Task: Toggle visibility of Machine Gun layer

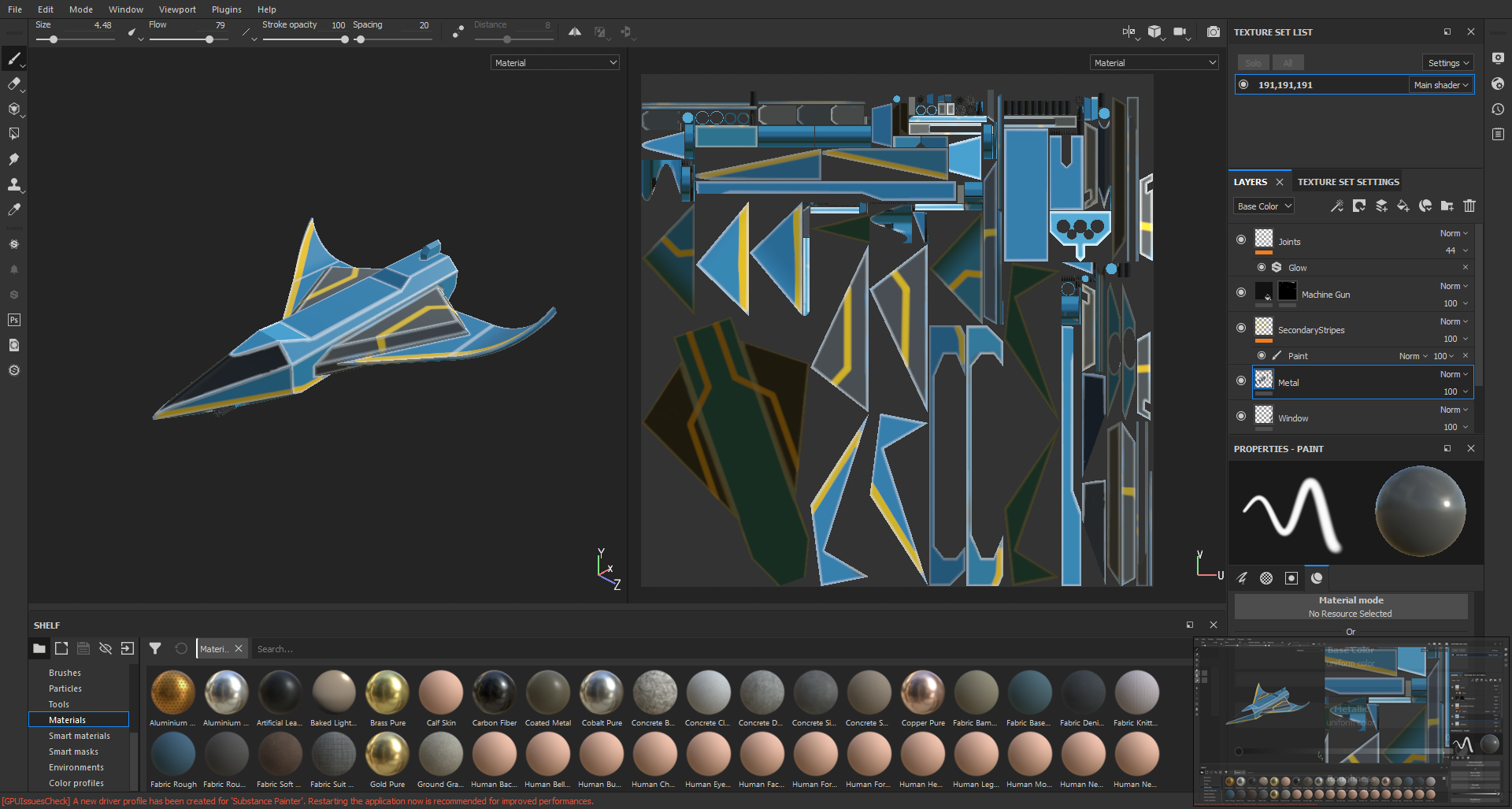Action: pos(1241,292)
